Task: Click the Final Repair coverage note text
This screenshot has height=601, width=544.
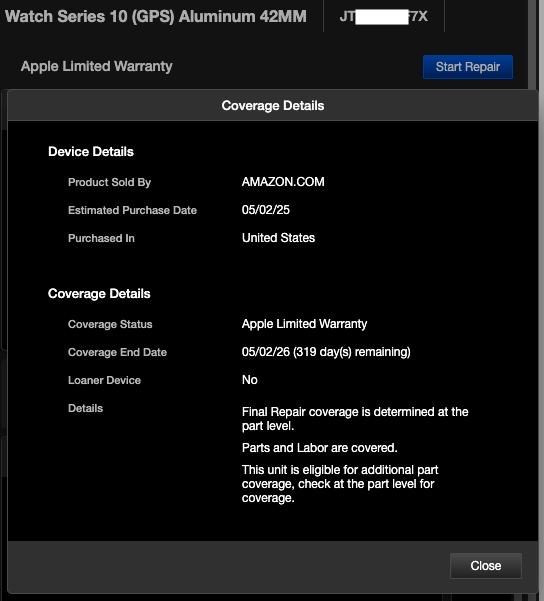Action: click(x=355, y=419)
